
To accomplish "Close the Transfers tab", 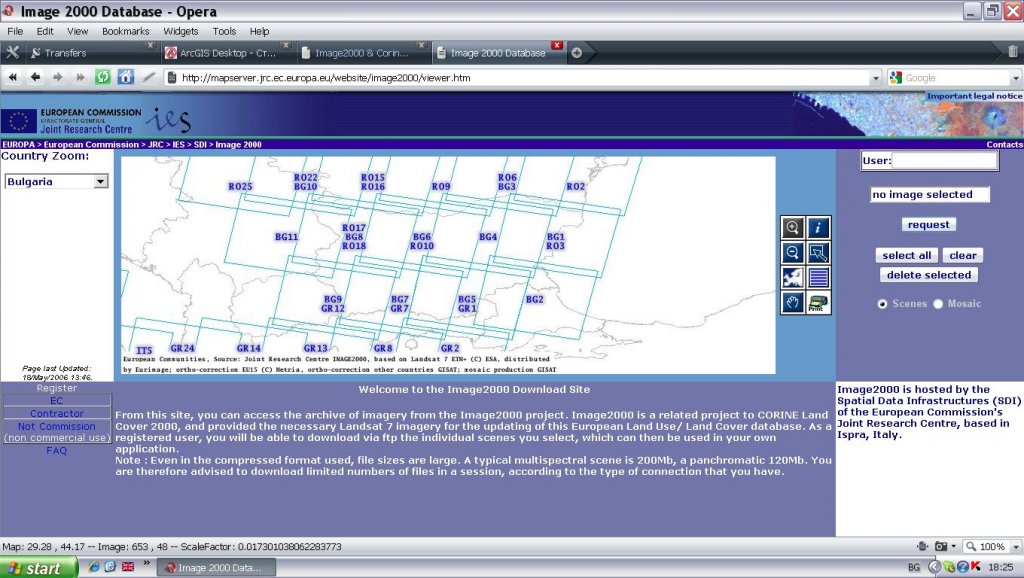I will [x=150, y=45].
